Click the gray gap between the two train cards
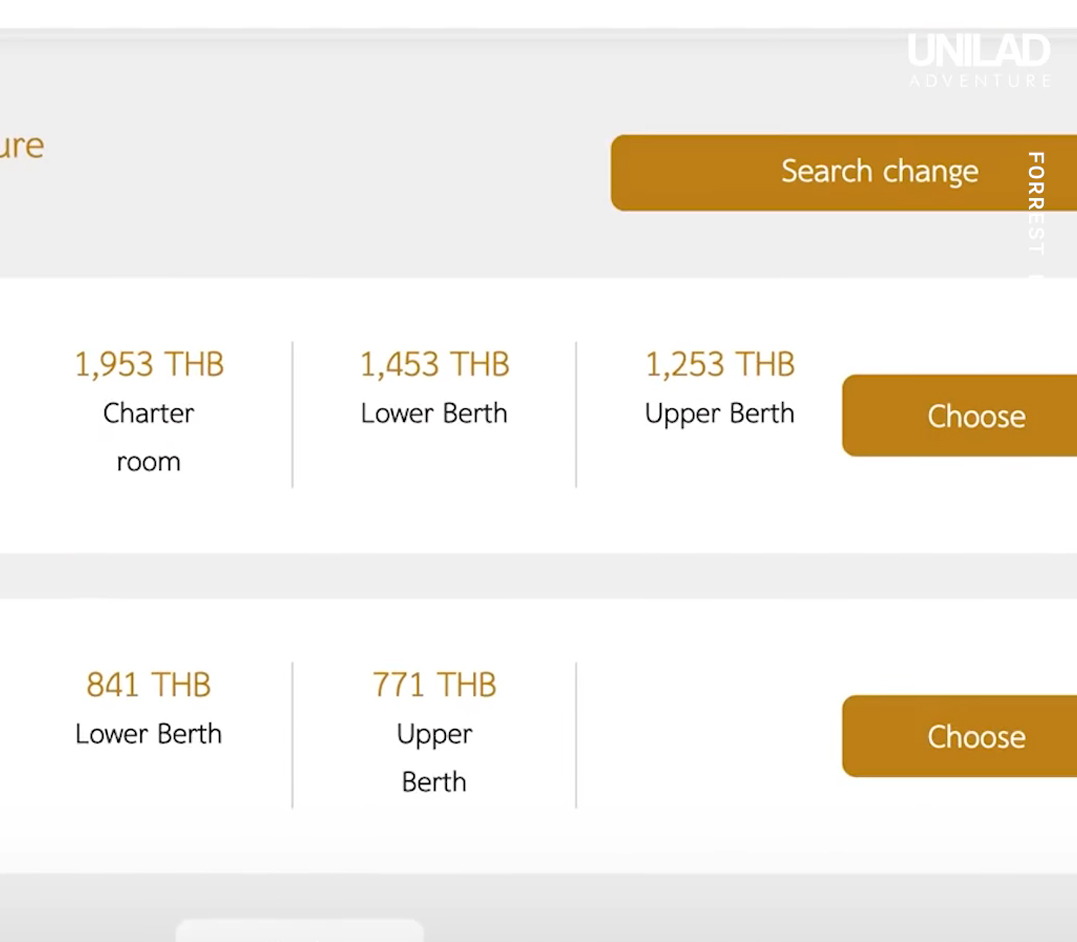 (x=538, y=576)
